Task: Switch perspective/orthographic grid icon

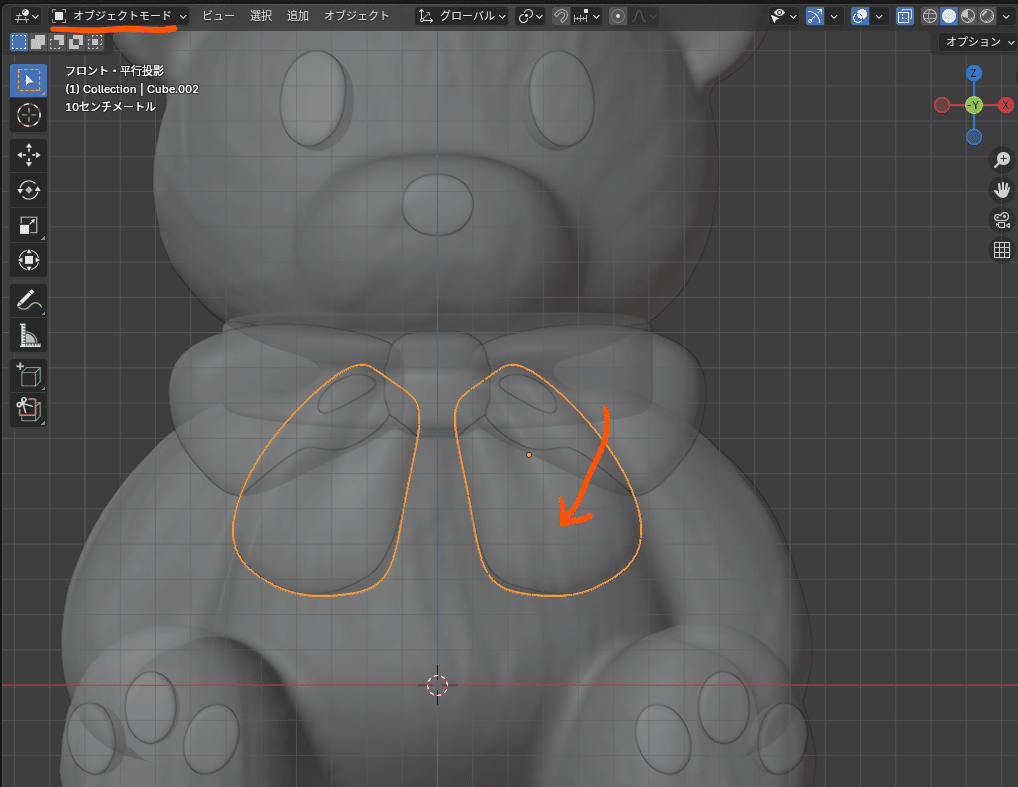Action: (x=1002, y=250)
